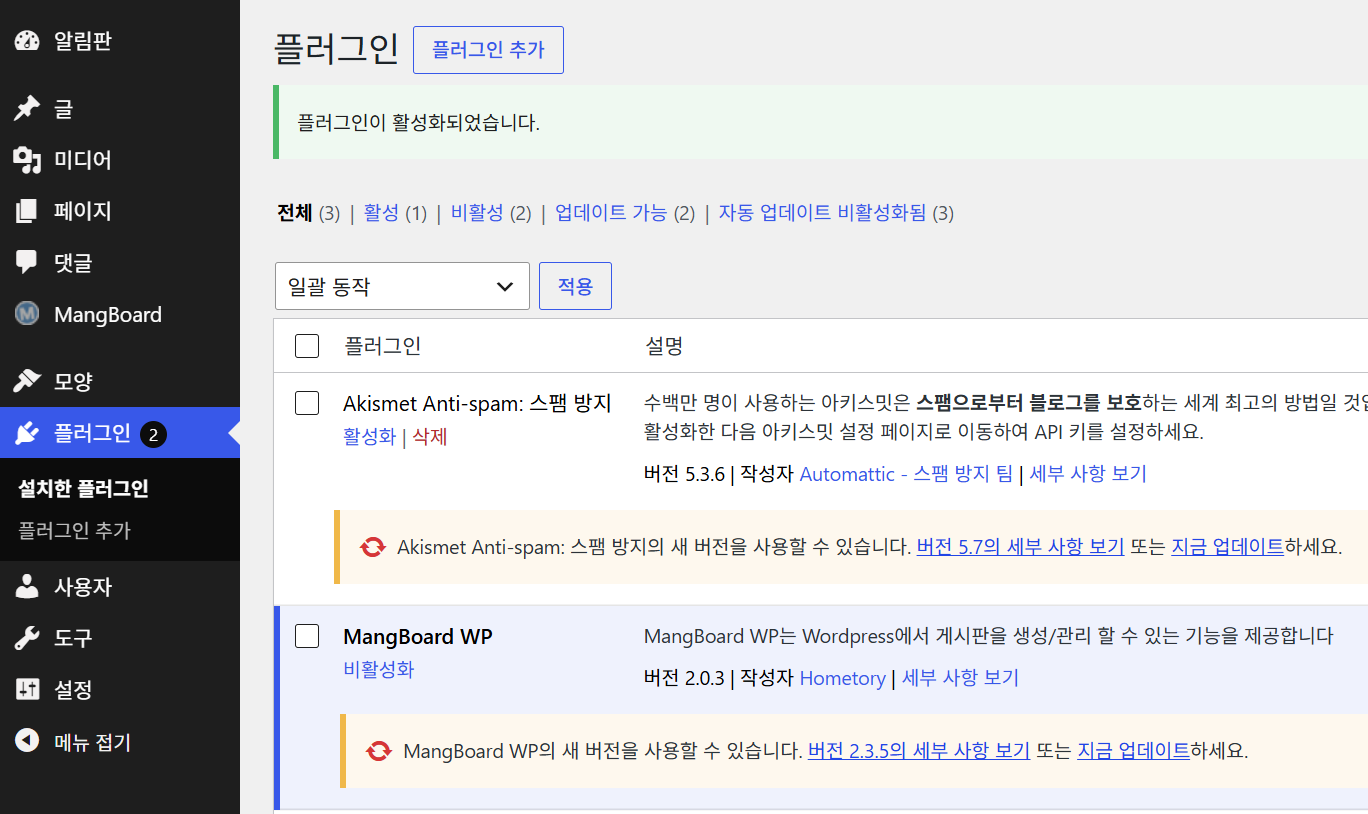Open 알림판 menu item

(120, 41)
